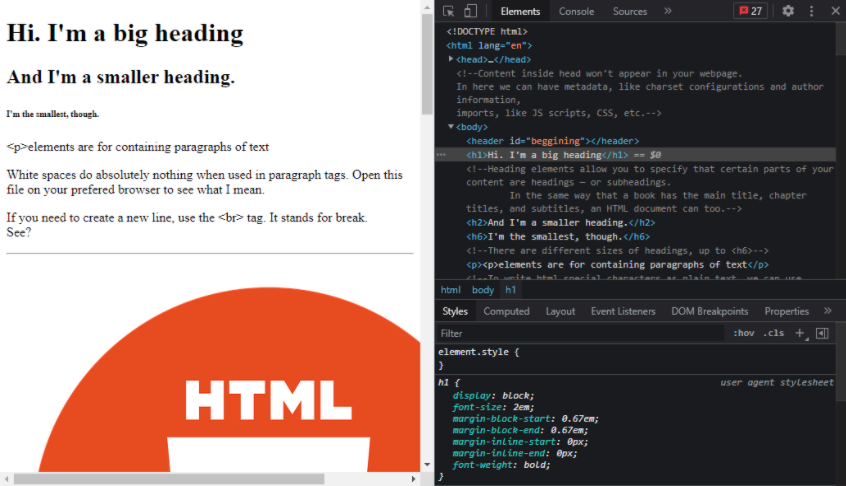Activate the inspect element picker icon

tap(448, 11)
